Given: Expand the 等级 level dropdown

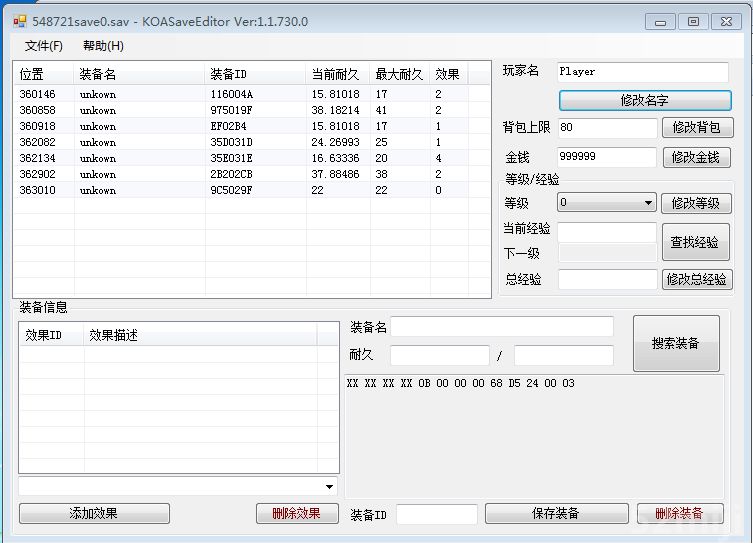Looking at the screenshot, I should pos(648,203).
